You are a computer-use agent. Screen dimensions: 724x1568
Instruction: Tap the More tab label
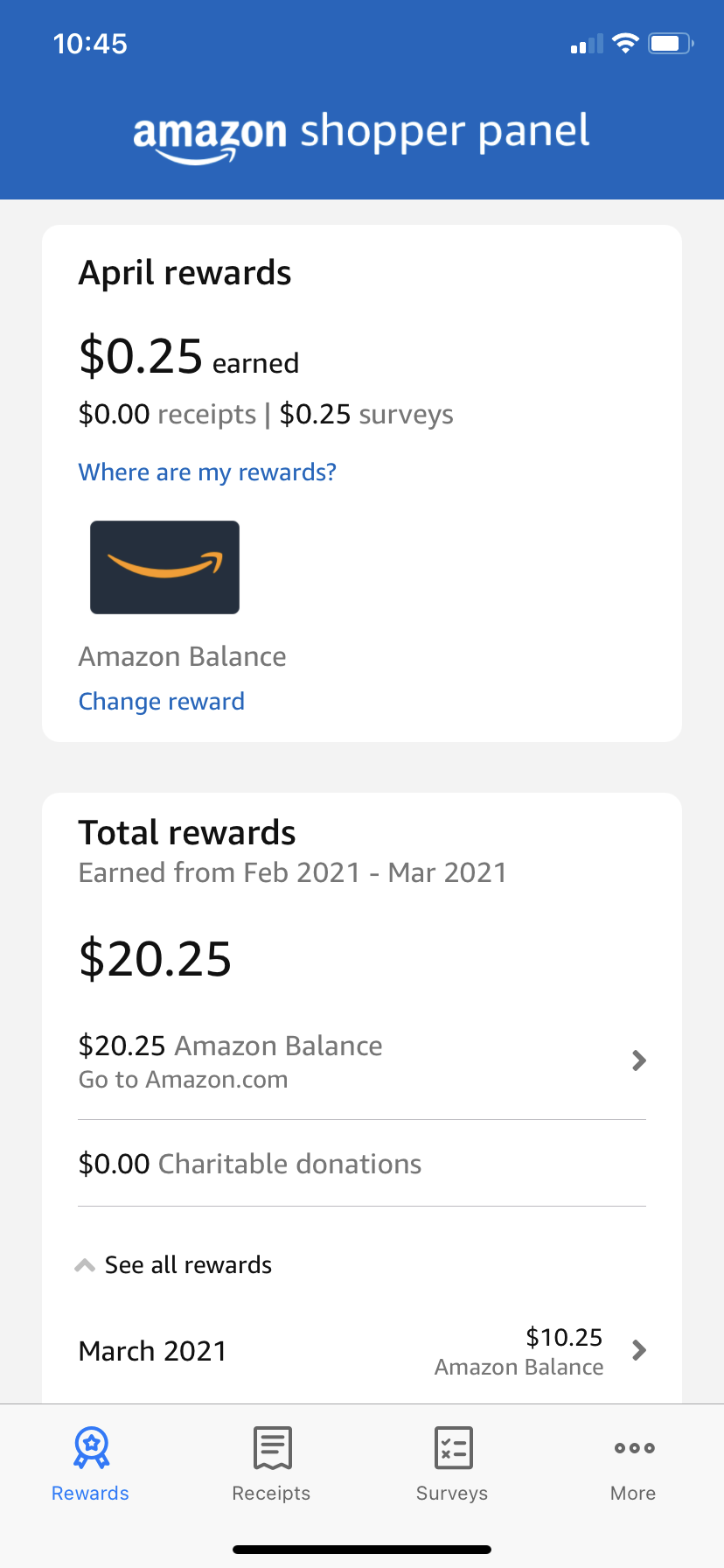click(633, 1493)
